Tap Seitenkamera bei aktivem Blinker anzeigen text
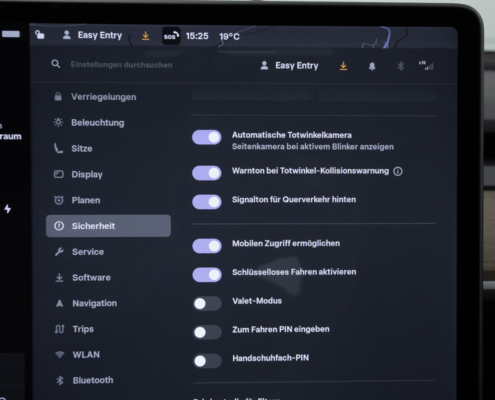The width and height of the screenshot is (495, 400). pos(313,147)
